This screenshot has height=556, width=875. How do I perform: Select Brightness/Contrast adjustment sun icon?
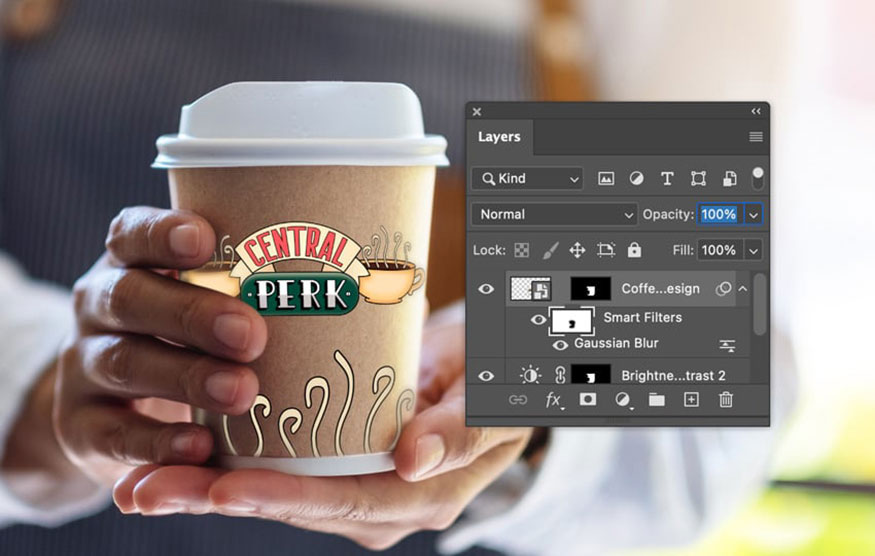point(530,375)
